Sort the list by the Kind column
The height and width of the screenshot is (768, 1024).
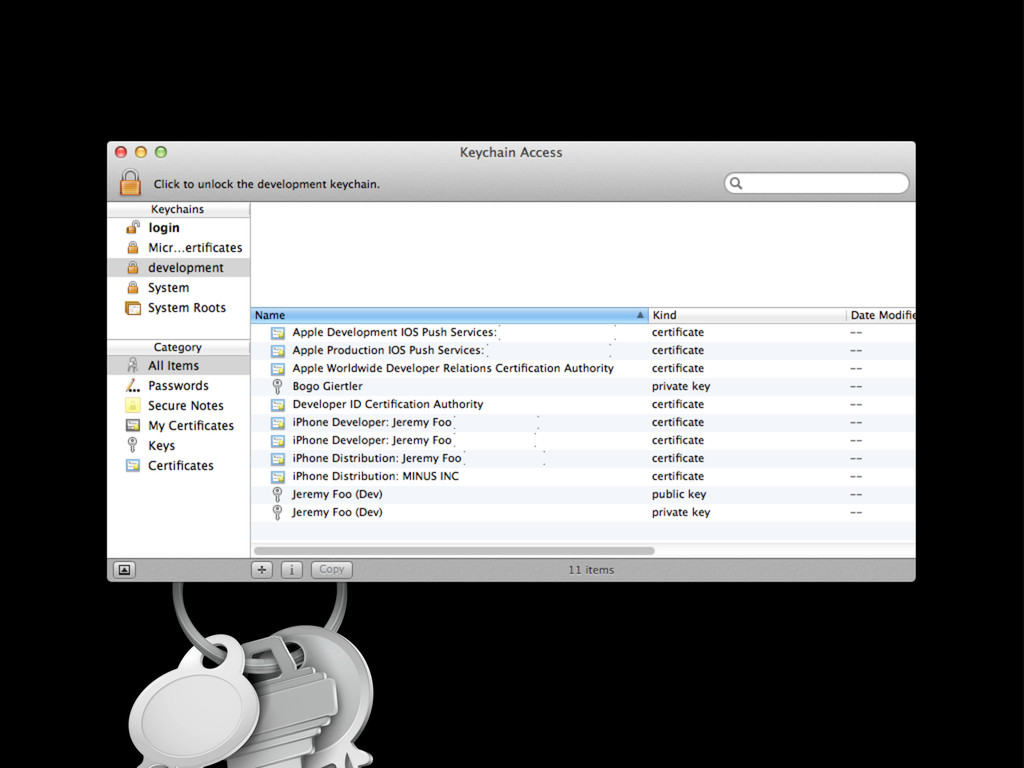[747, 315]
